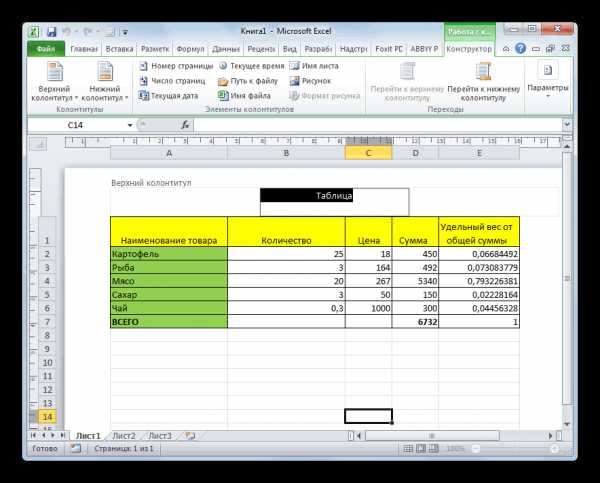The image size is (600, 483).
Task: Click the horizontal scrollbar right arrow
Action: pos(550,436)
